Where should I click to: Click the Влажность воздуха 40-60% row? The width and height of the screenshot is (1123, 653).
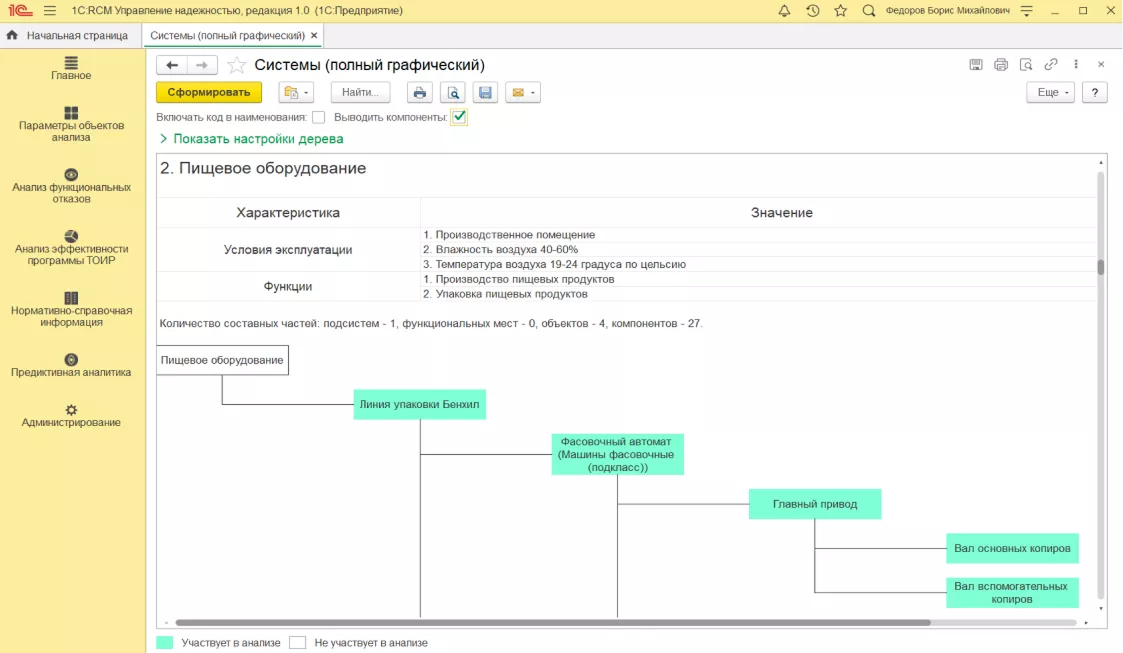(758, 250)
